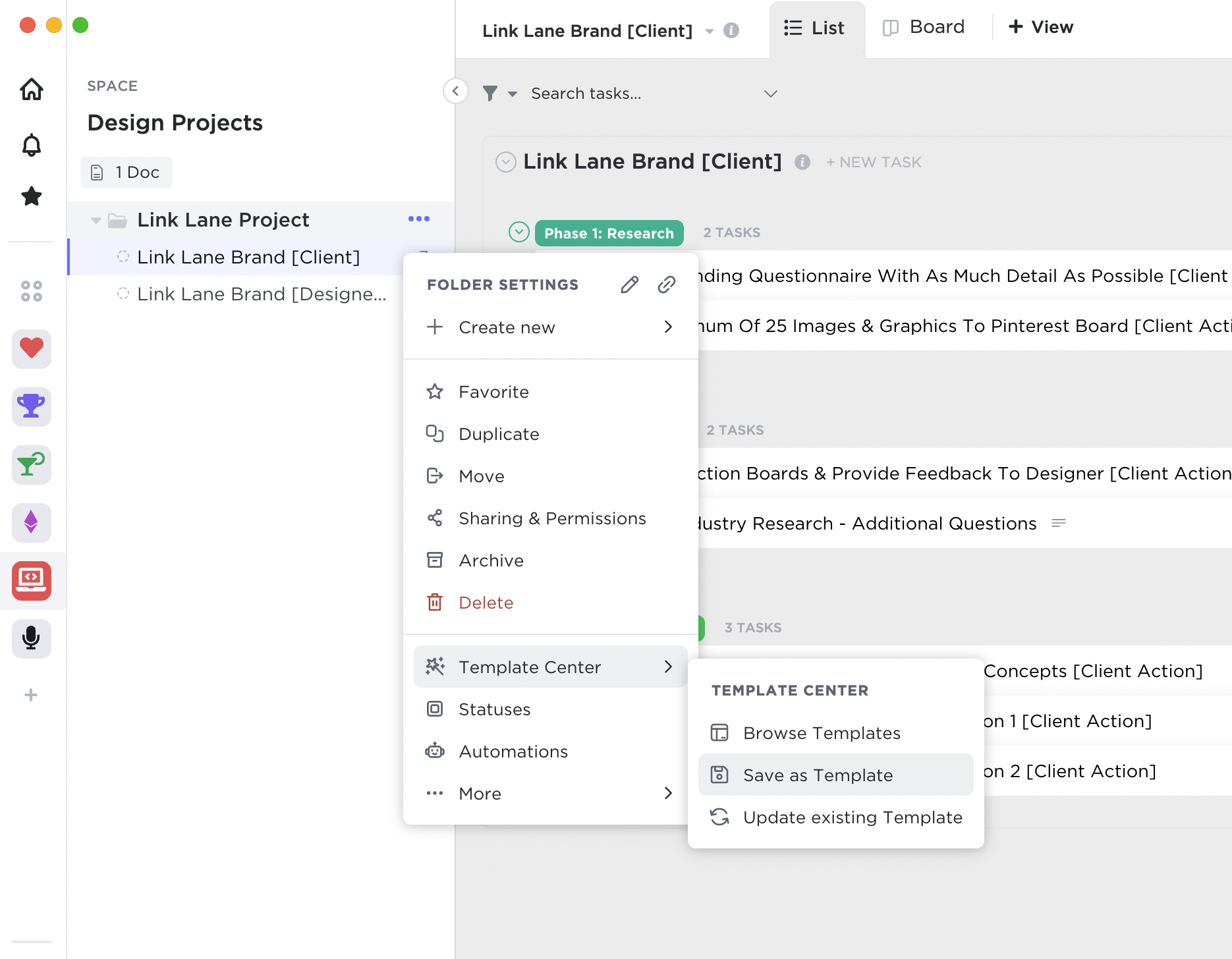Collapse the Link Lane Project folder

(x=96, y=220)
